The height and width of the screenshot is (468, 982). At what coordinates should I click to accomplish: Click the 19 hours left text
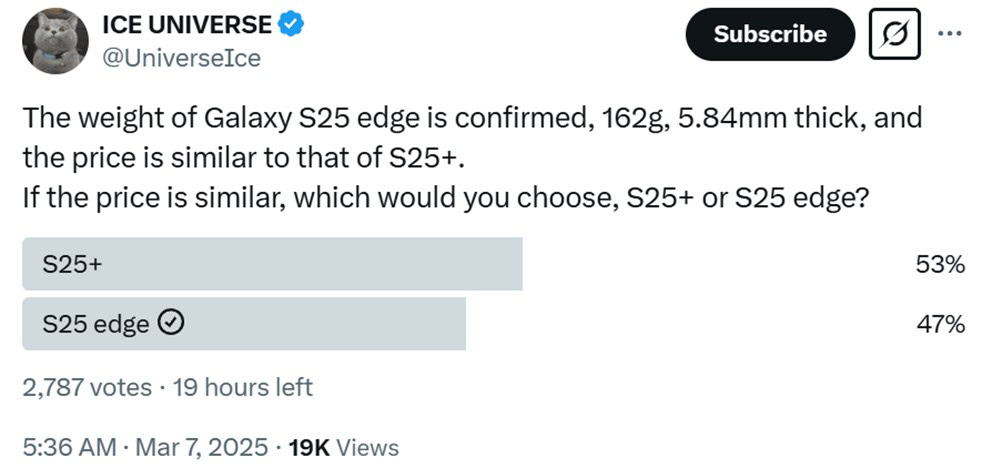(x=243, y=386)
